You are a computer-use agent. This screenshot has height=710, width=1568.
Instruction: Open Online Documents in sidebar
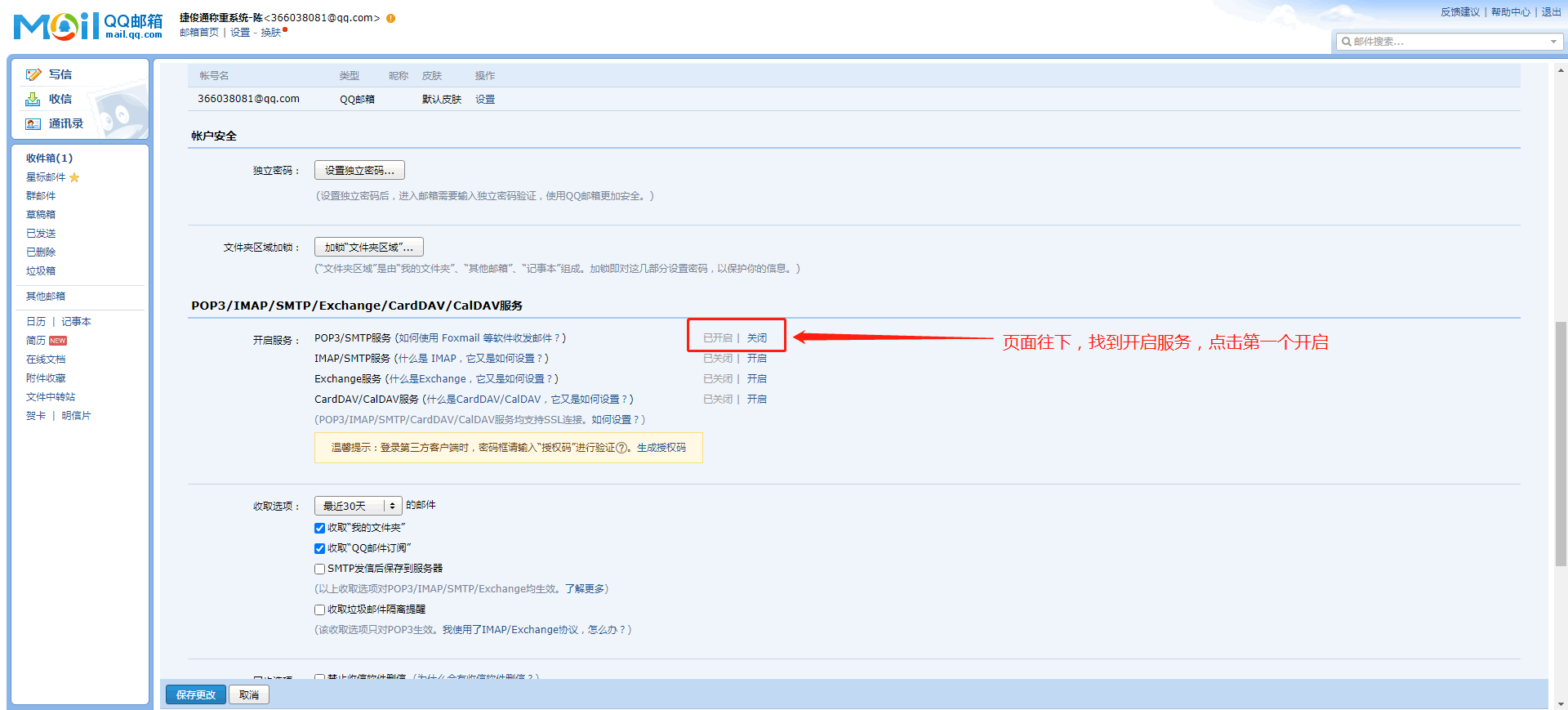46,359
